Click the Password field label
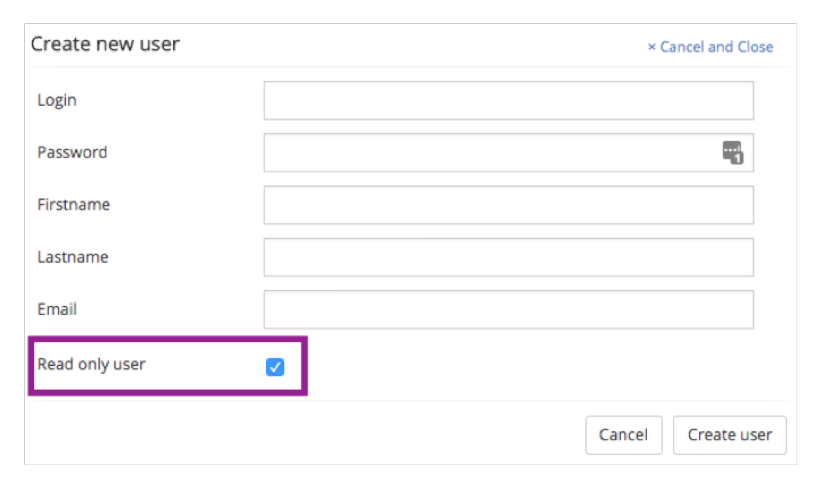Viewport: 822px width, 490px height. 72,152
